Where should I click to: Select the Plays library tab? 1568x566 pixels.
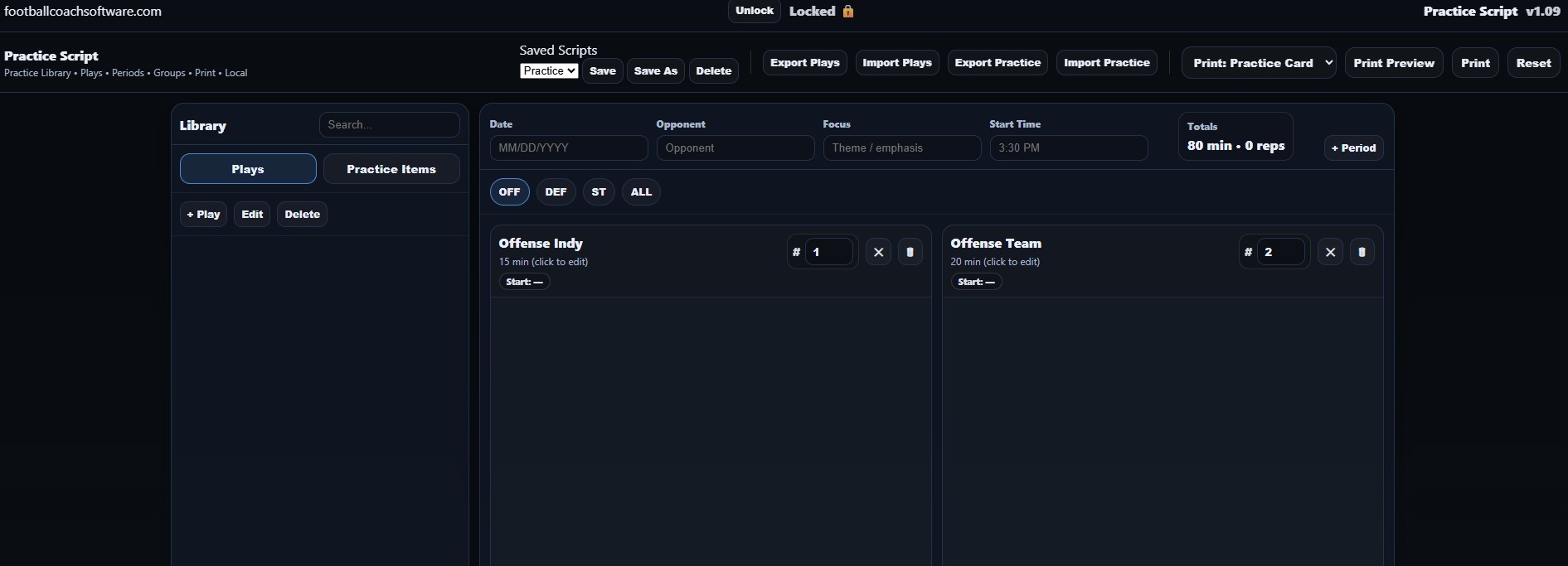[x=248, y=169]
